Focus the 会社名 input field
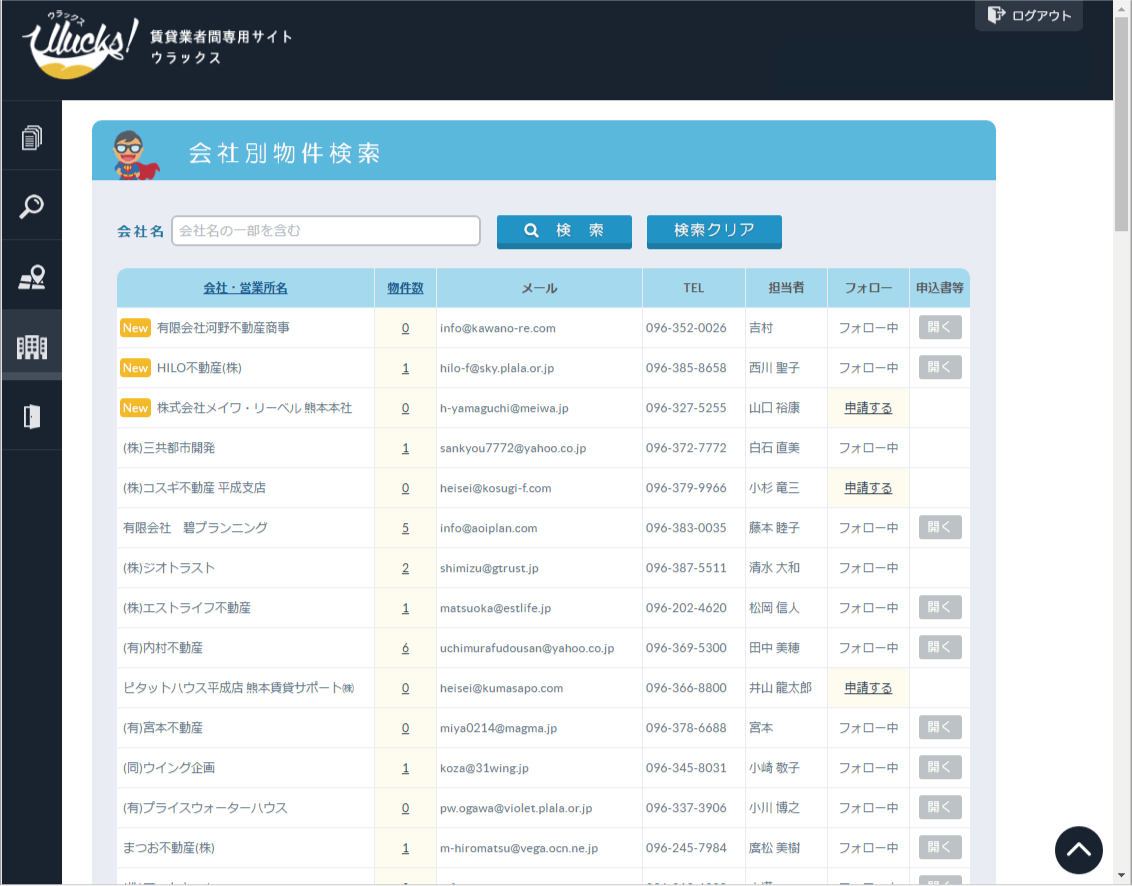Viewport: 1132px width, 886px height. point(326,231)
